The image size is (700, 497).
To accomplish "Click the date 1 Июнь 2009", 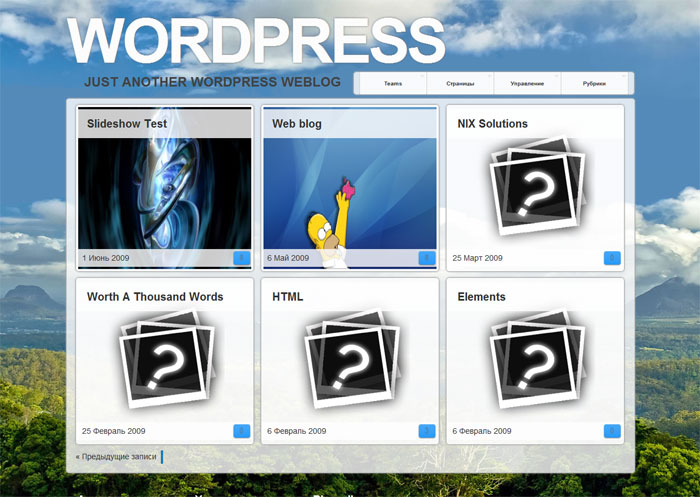I will click(x=105, y=258).
